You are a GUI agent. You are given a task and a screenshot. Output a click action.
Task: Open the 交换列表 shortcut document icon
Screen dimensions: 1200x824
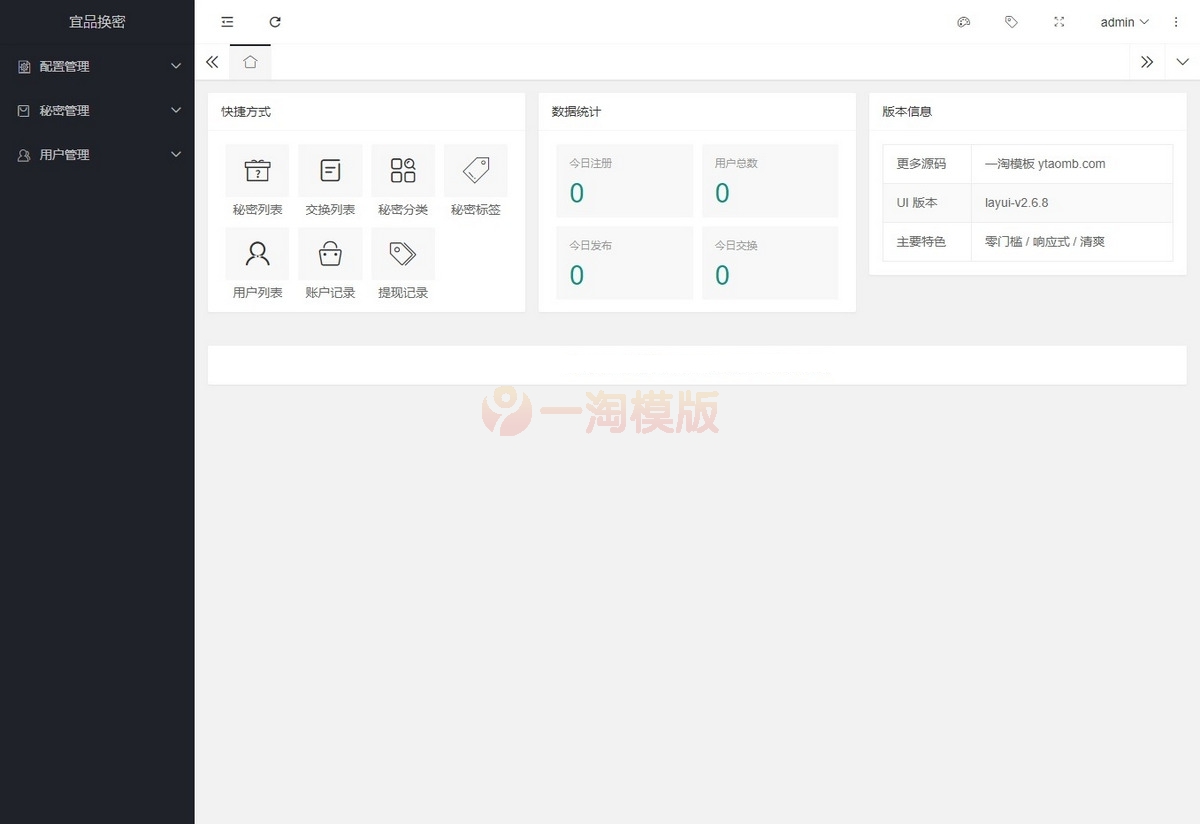point(330,171)
